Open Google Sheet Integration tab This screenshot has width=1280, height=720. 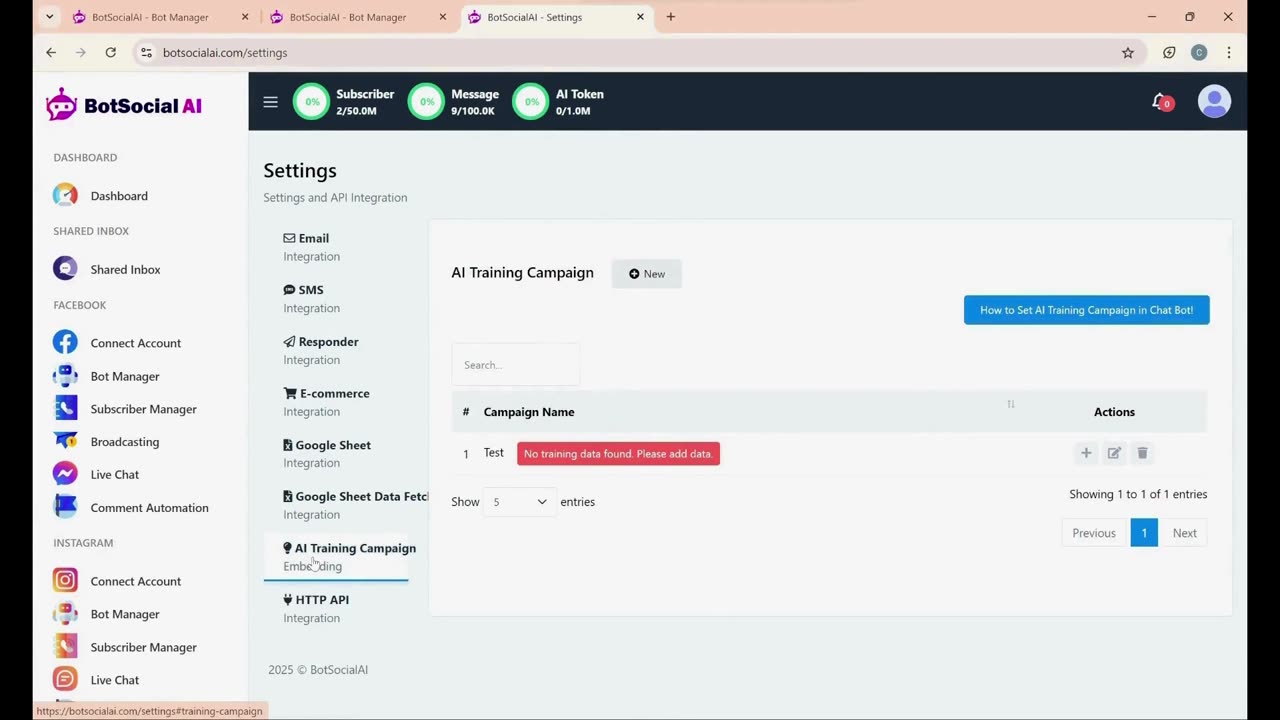click(336, 454)
